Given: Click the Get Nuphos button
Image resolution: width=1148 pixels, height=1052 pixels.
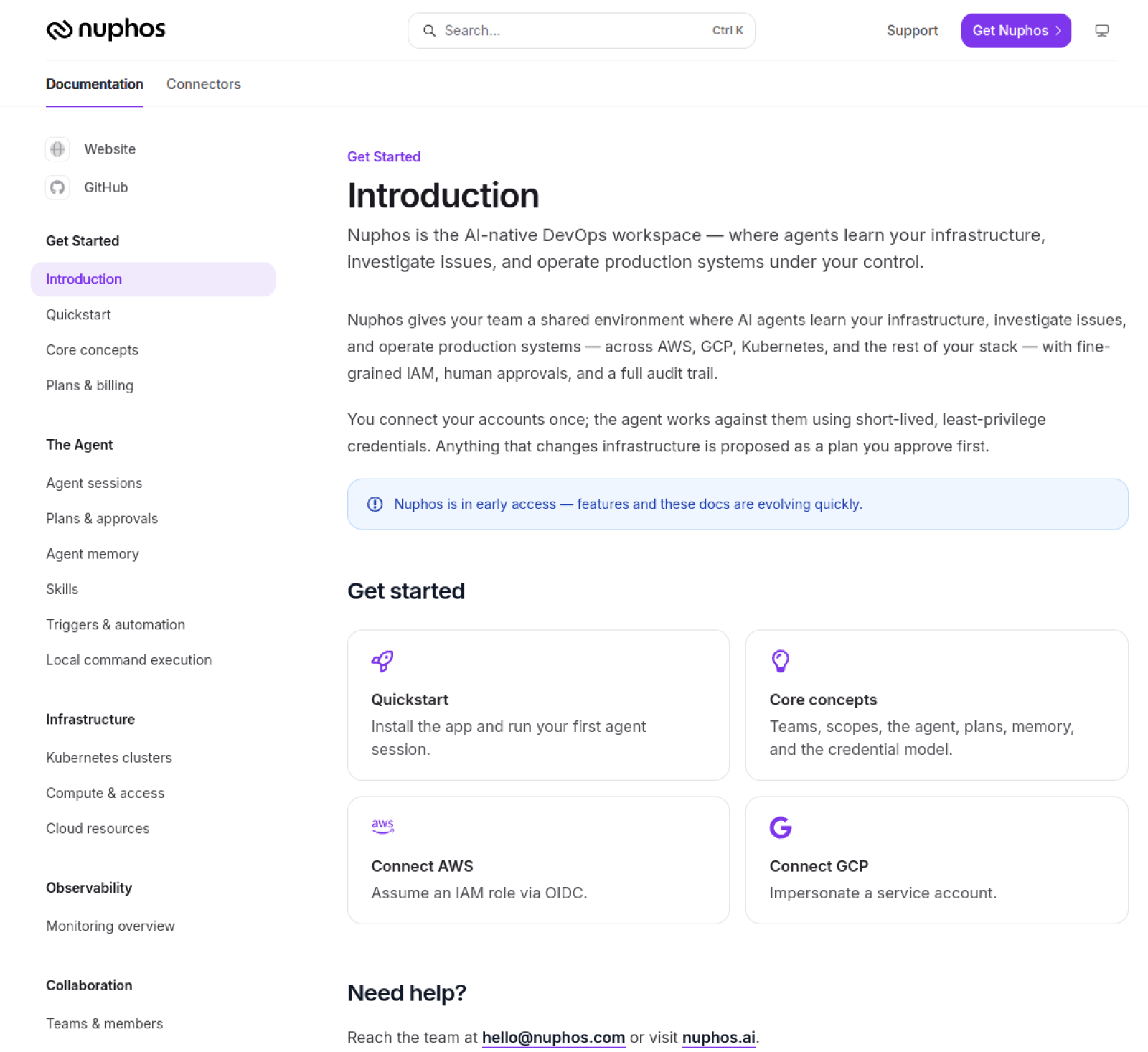Looking at the screenshot, I should pyautogui.click(x=1016, y=31).
